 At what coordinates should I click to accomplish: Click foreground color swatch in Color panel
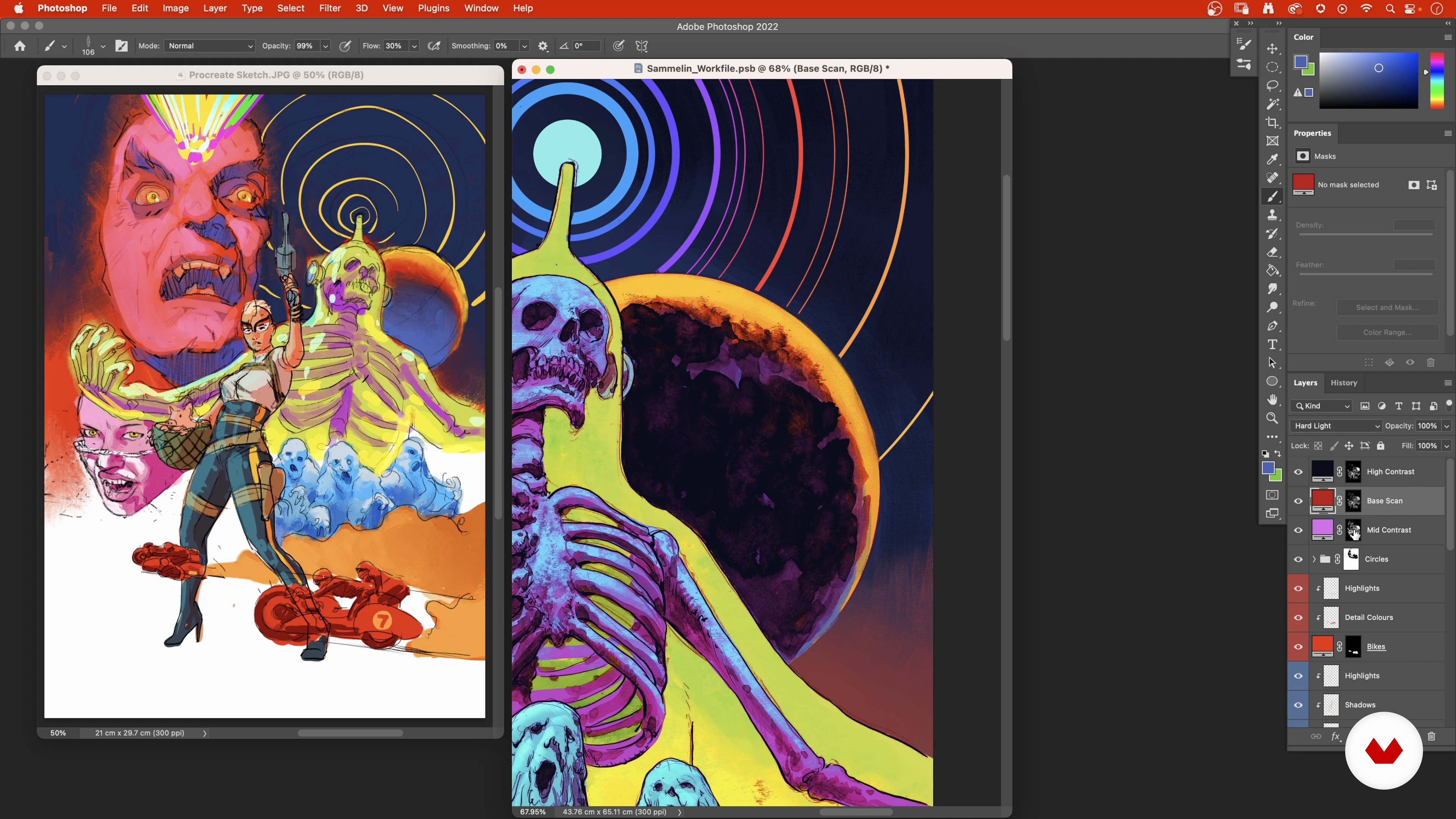[x=1301, y=62]
